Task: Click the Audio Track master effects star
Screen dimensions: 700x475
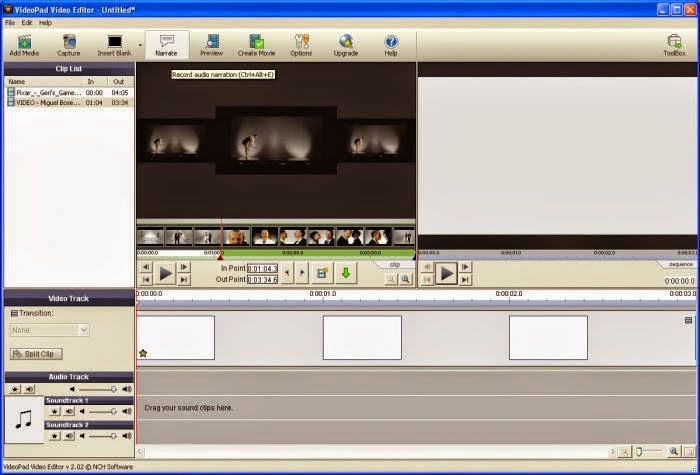Action: 15,389
